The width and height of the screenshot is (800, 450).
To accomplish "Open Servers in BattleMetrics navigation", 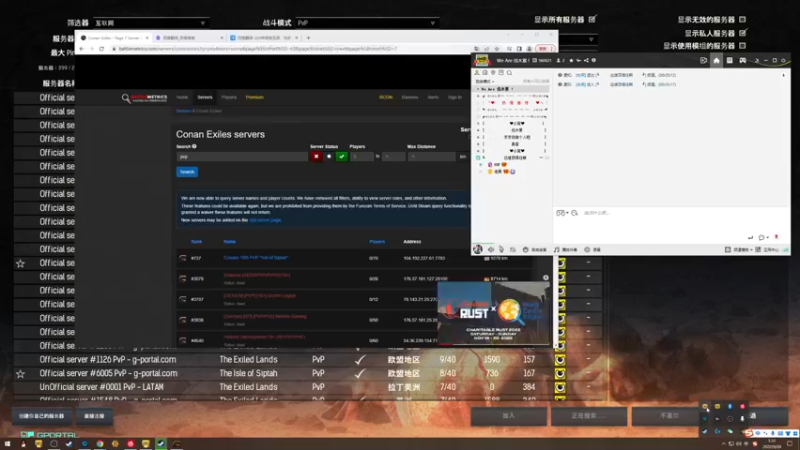I will coord(205,97).
